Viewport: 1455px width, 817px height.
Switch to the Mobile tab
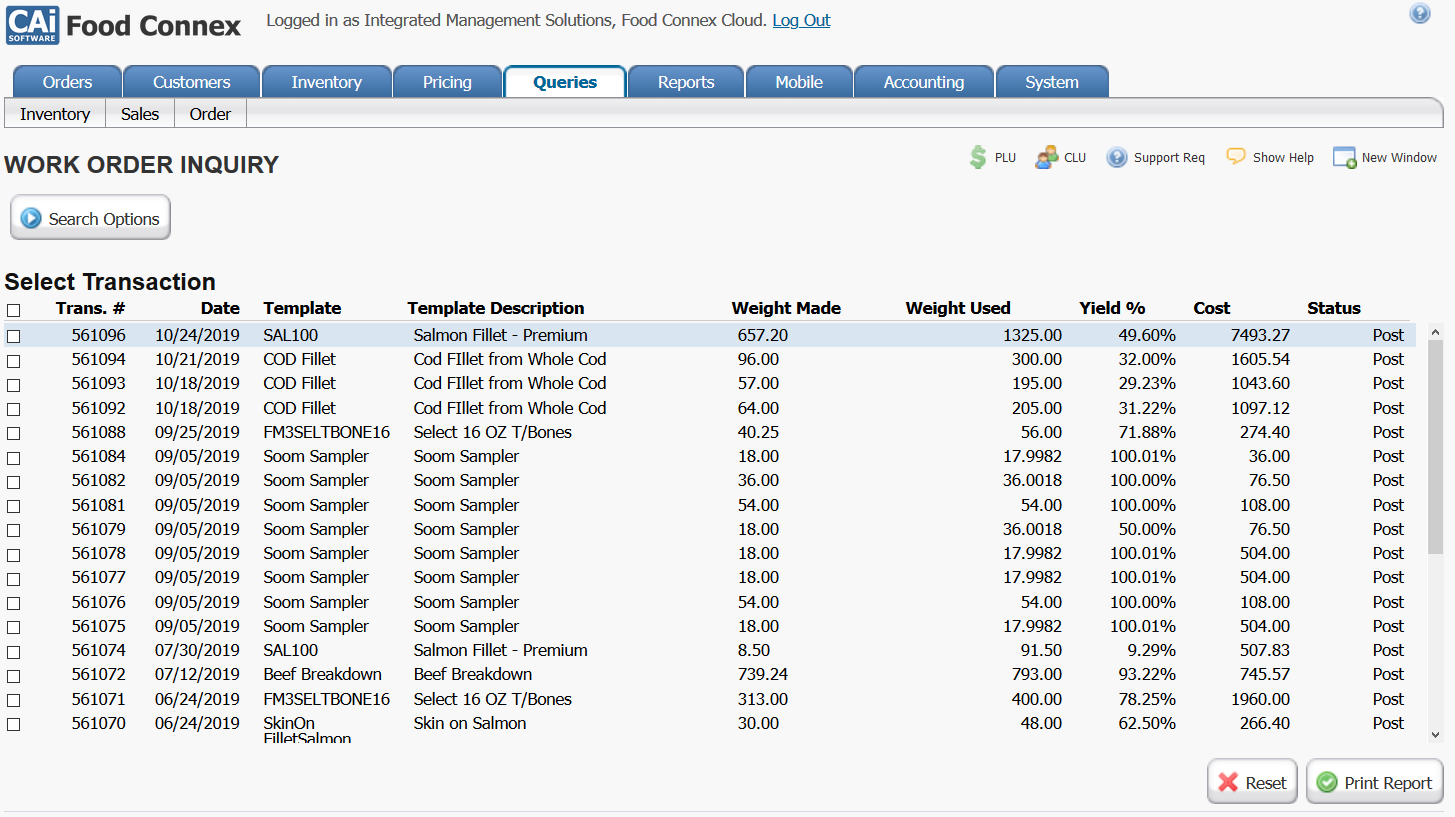click(799, 82)
